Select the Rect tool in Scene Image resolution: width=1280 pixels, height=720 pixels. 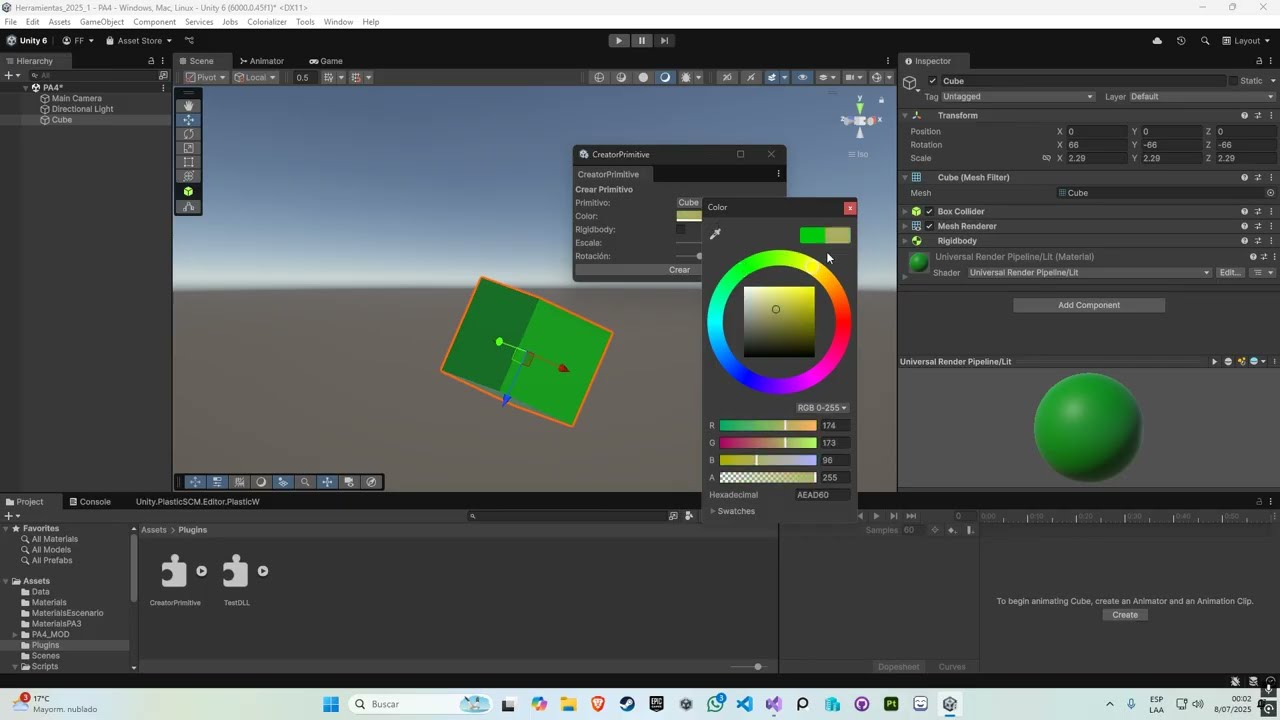188,162
